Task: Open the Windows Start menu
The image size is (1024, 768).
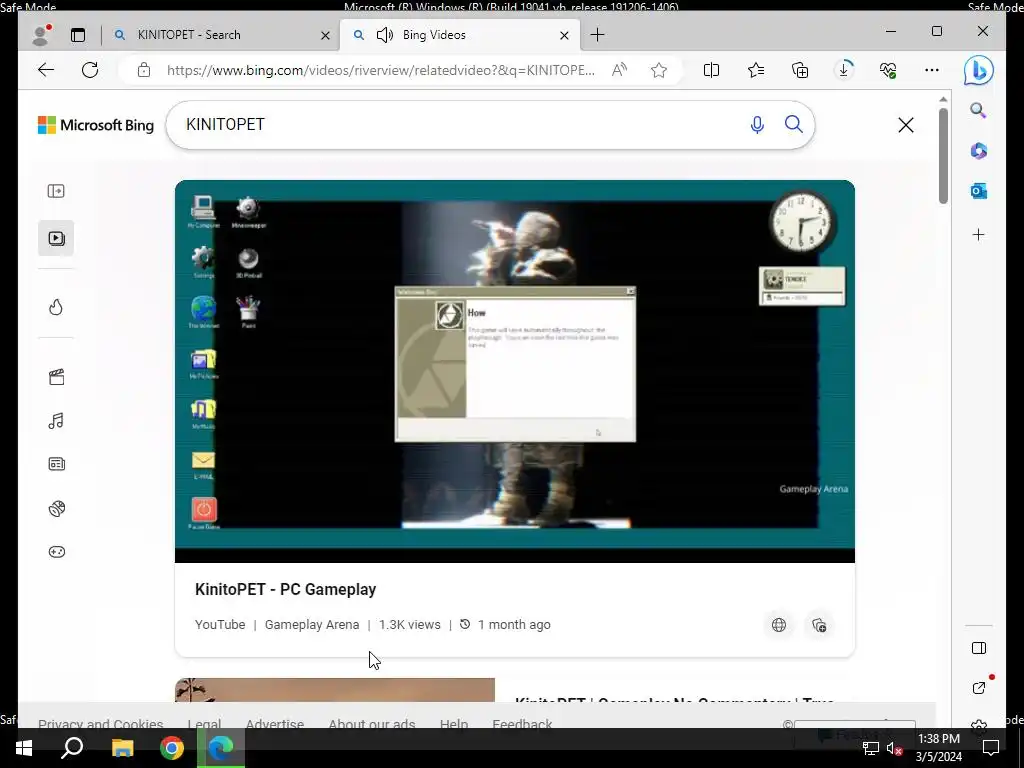Action: 24,748
